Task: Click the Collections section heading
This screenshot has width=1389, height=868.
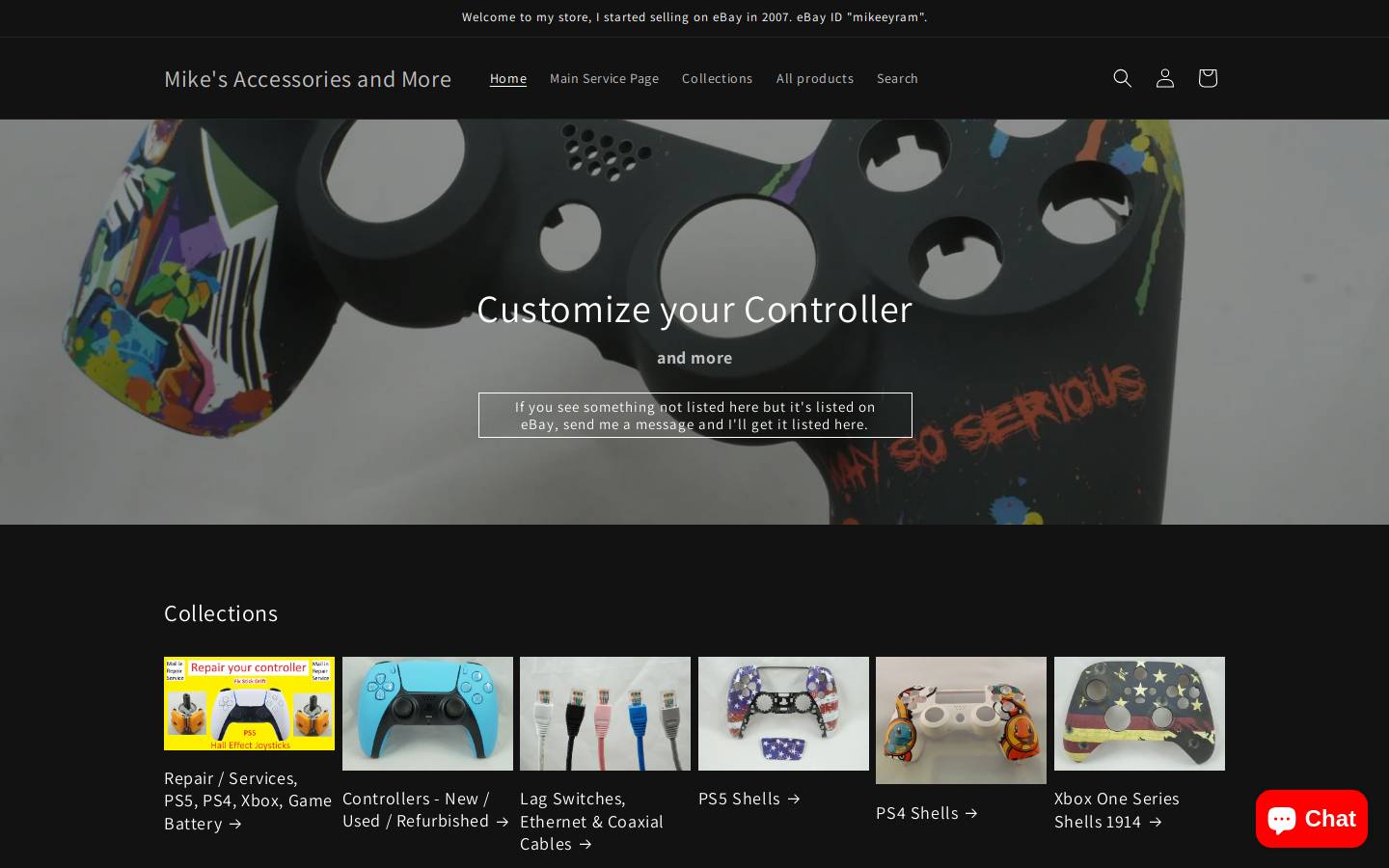Action: coord(221,613)
